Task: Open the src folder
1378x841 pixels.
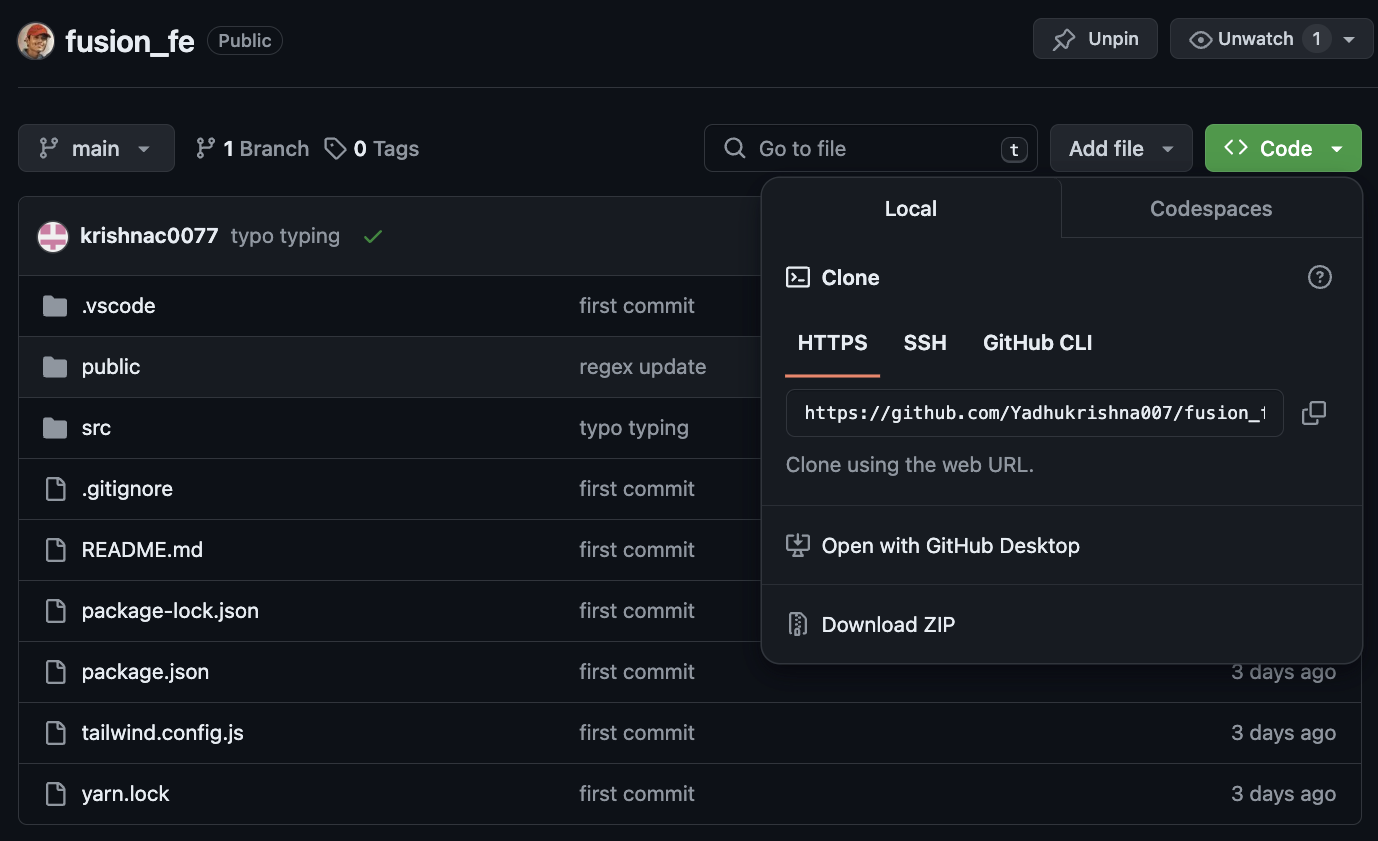Action: click(96, 428)
